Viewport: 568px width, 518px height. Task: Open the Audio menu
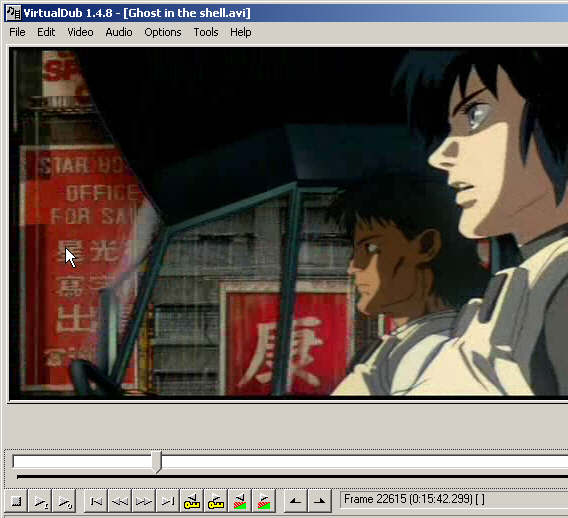click(119, 32)
